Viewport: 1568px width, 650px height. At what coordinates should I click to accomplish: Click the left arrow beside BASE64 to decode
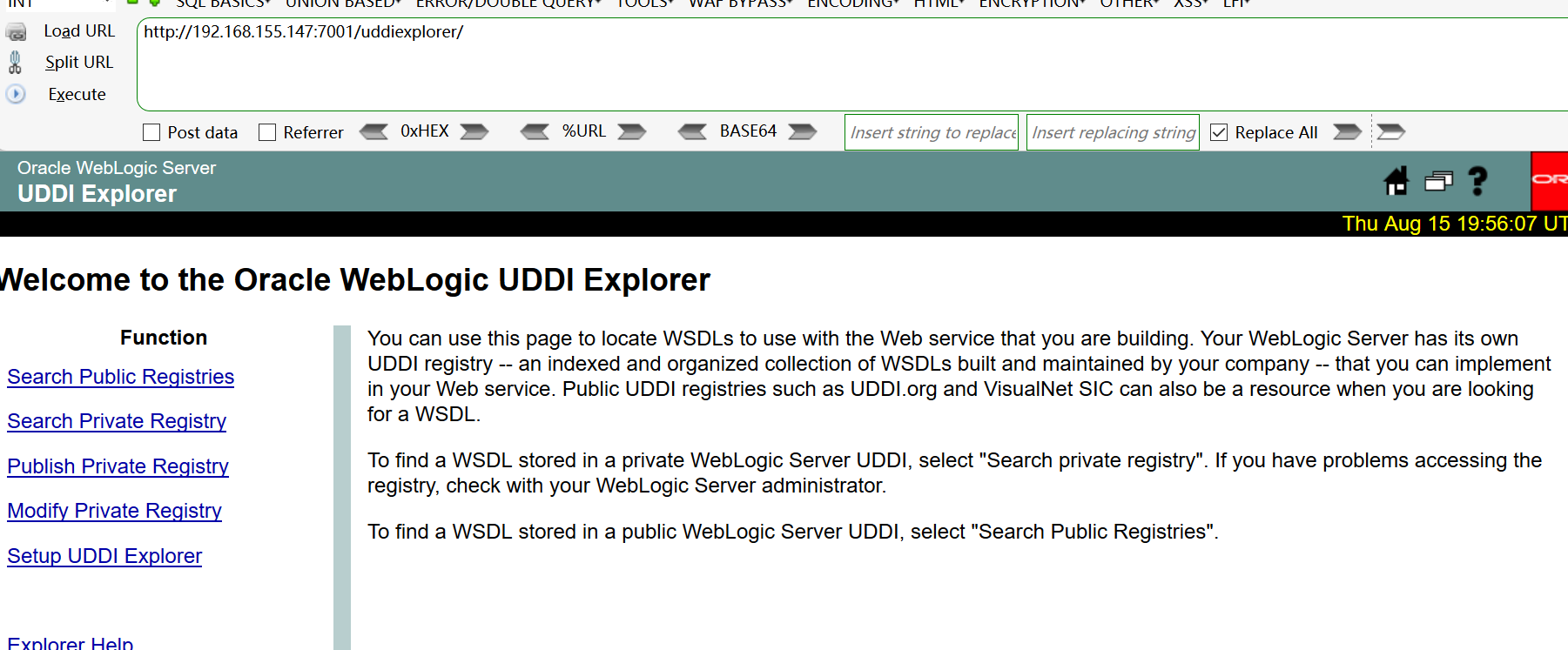[693, 131]
